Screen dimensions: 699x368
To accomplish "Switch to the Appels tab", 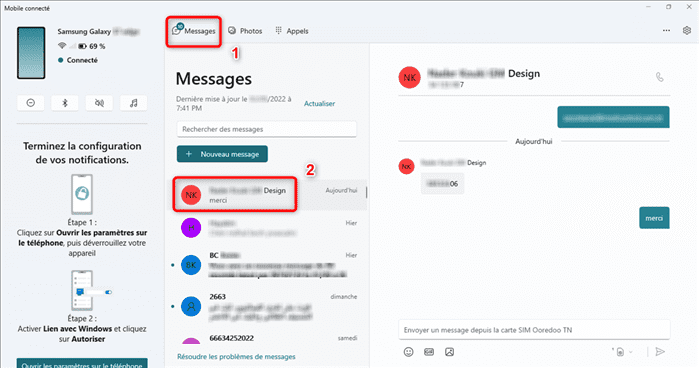I will [292, 31].
